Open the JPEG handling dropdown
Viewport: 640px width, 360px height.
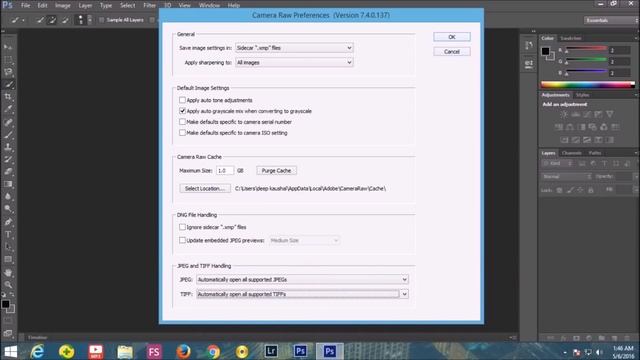click(x=302, y=280)
